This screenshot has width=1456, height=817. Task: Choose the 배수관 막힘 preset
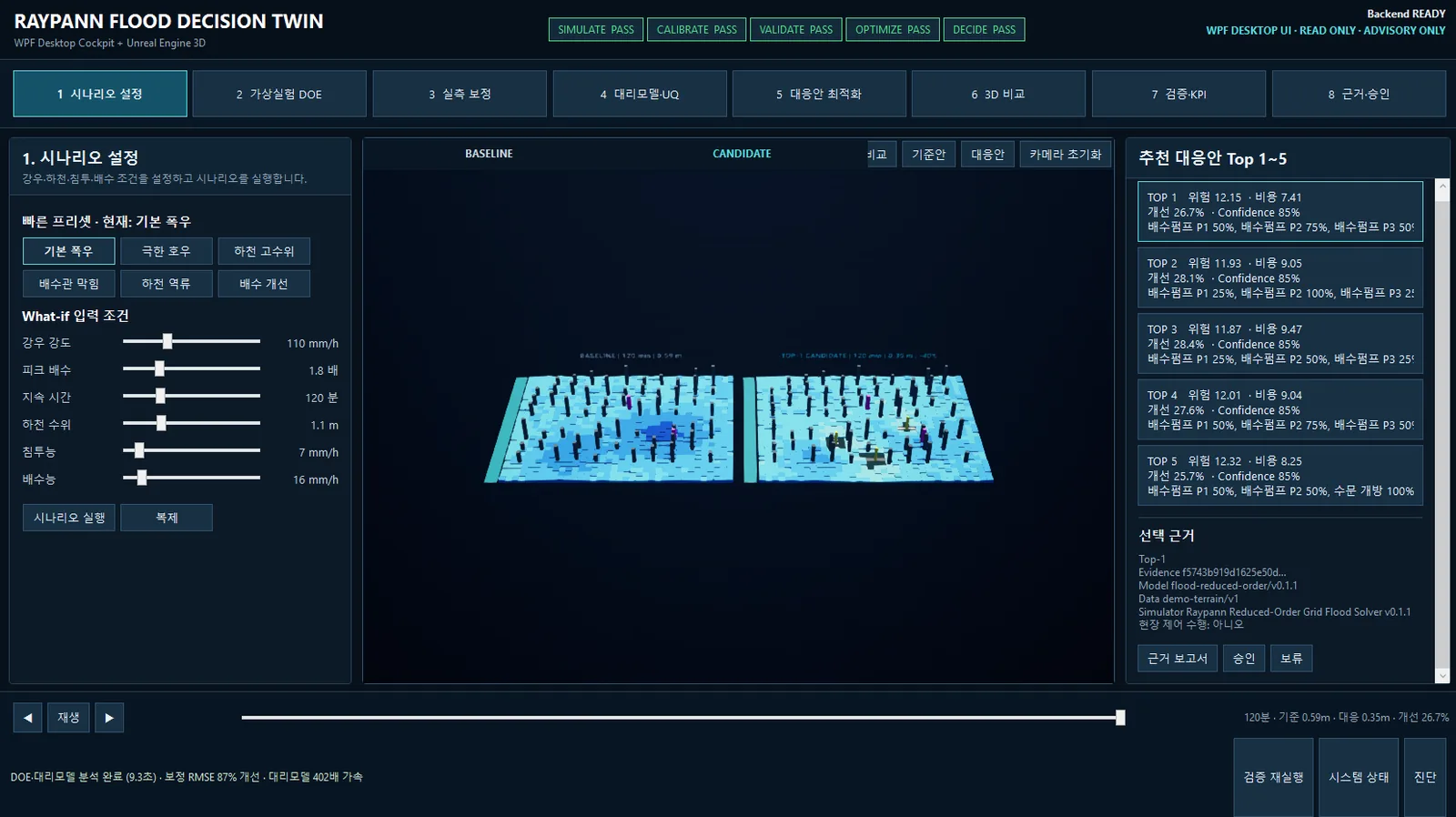click(x=69, y=284)
